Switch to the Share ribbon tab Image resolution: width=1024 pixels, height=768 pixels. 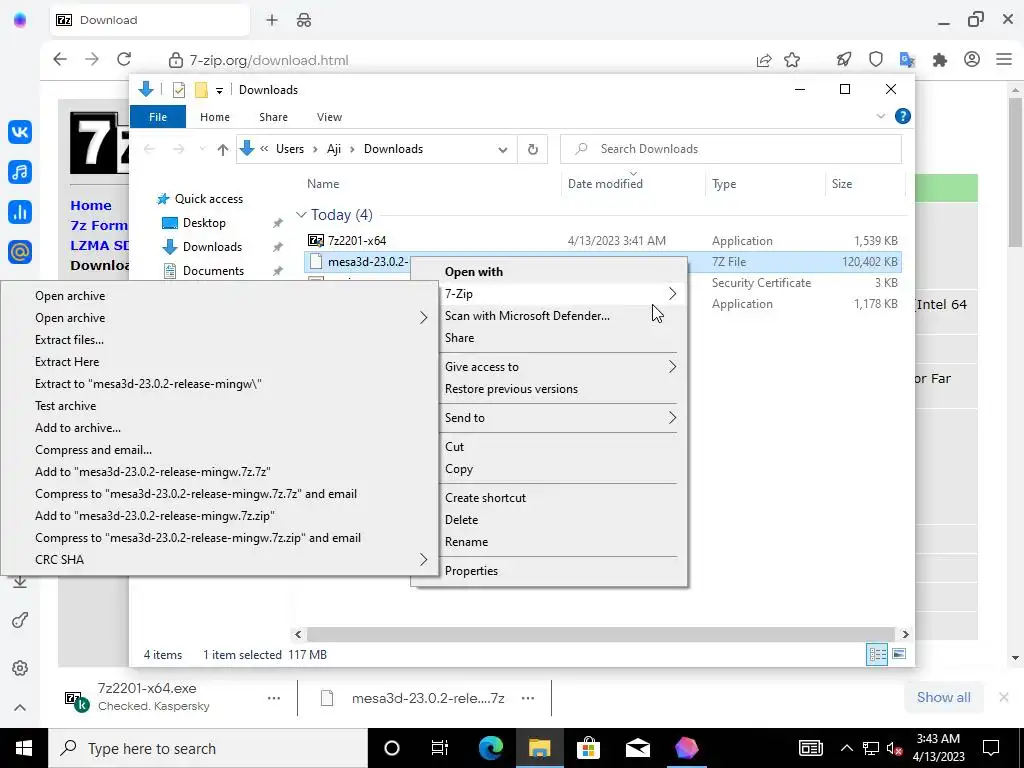(273, 117)
